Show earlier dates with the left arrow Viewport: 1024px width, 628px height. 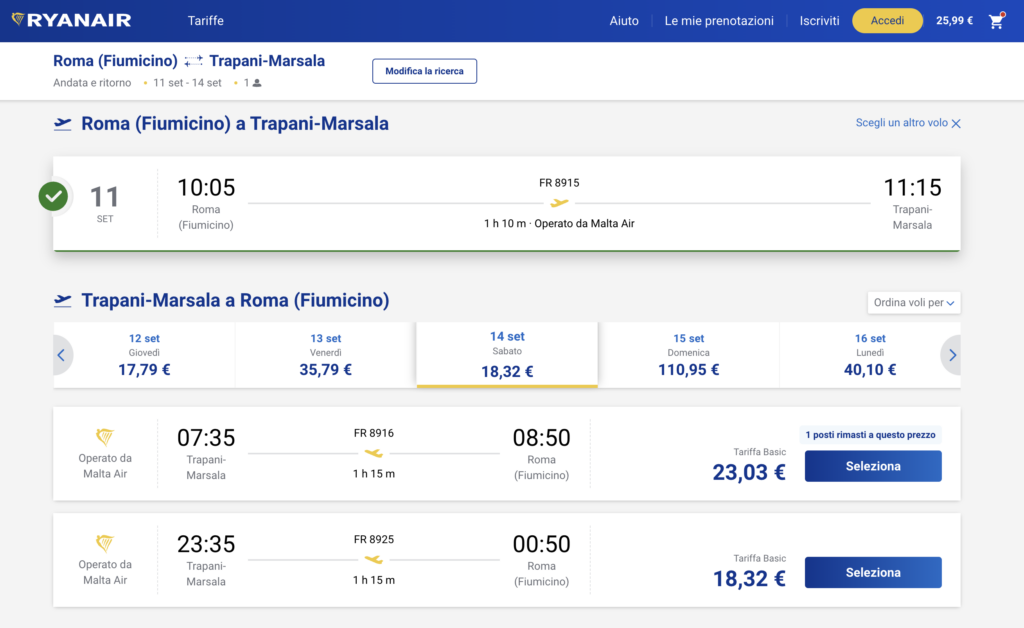point(61,355)
